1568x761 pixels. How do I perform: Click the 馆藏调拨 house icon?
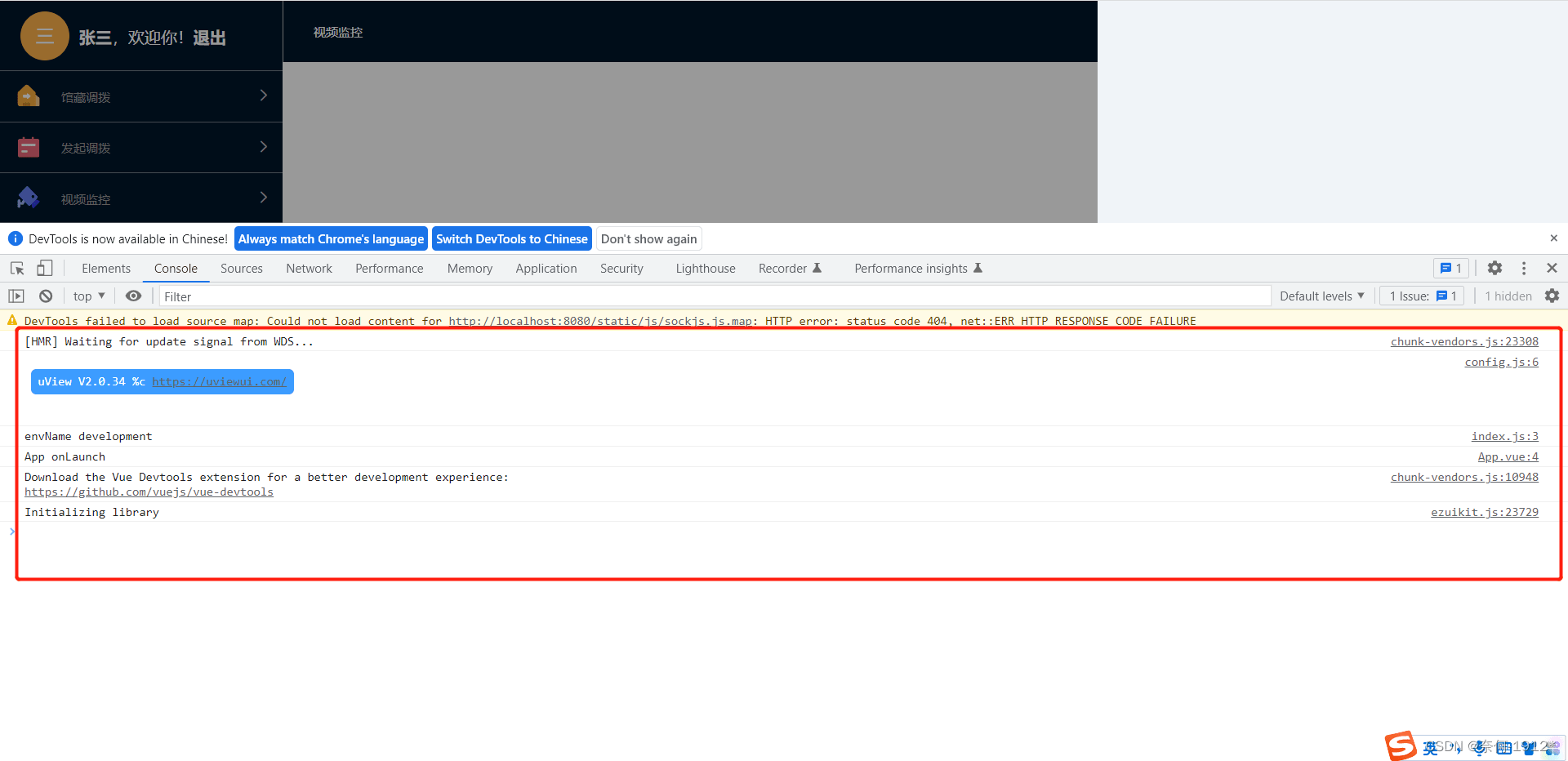[29, 96]
